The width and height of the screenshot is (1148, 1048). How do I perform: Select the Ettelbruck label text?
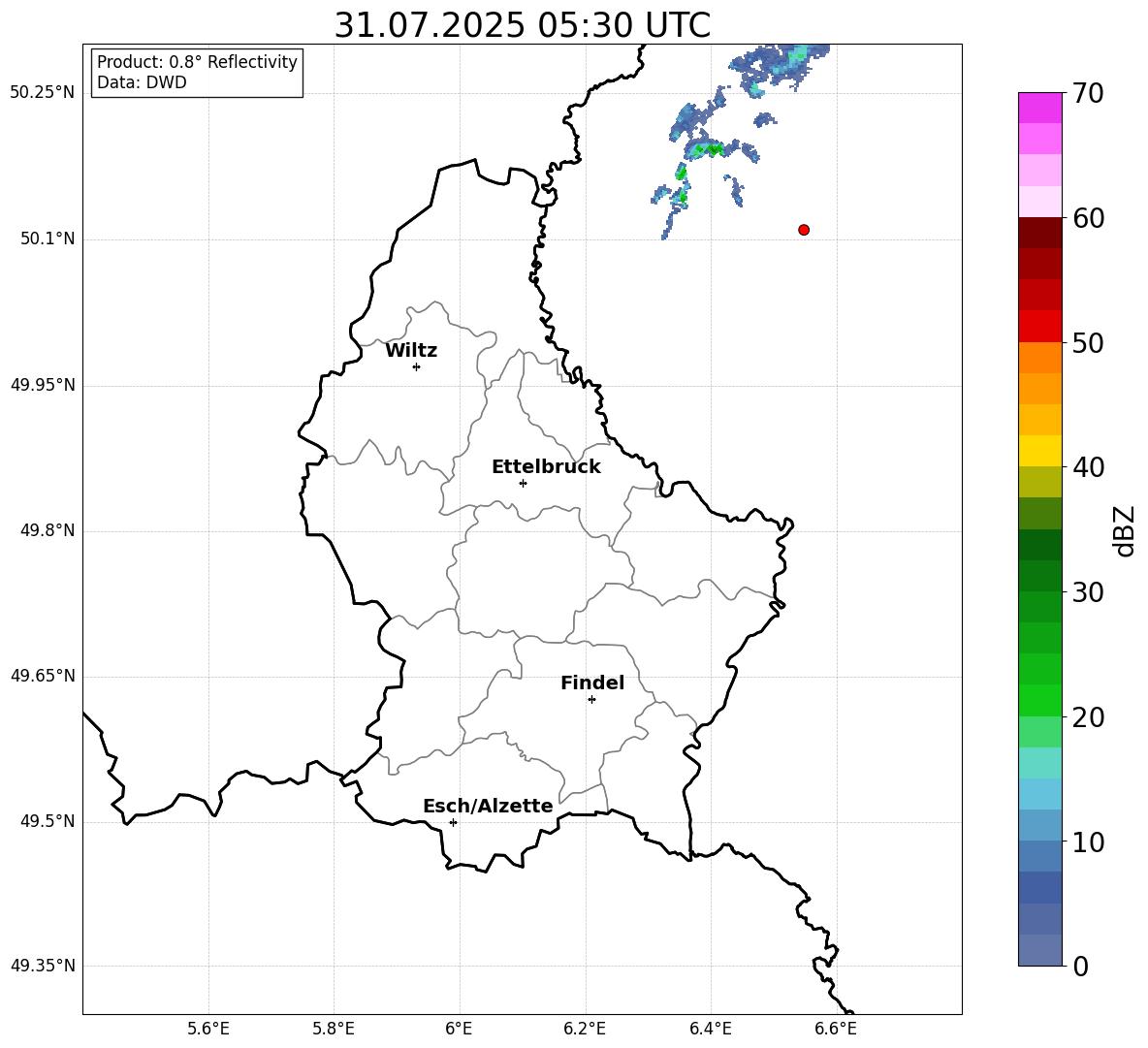546,467
